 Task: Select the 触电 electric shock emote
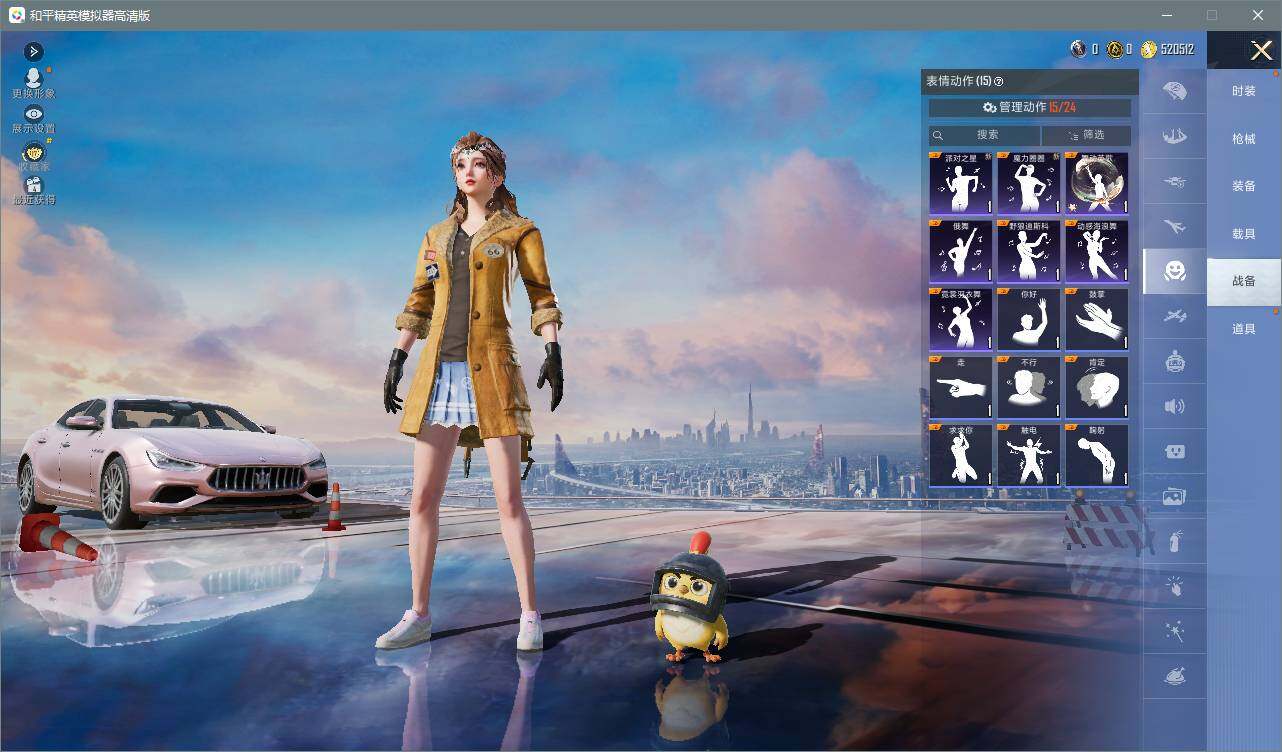coord(1029,455)
